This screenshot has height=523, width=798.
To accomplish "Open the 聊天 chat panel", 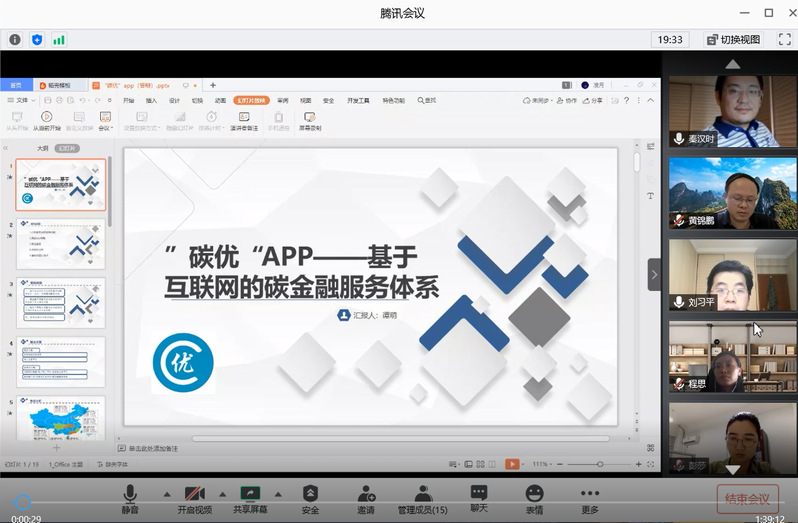I will click(x=479, y=496).
